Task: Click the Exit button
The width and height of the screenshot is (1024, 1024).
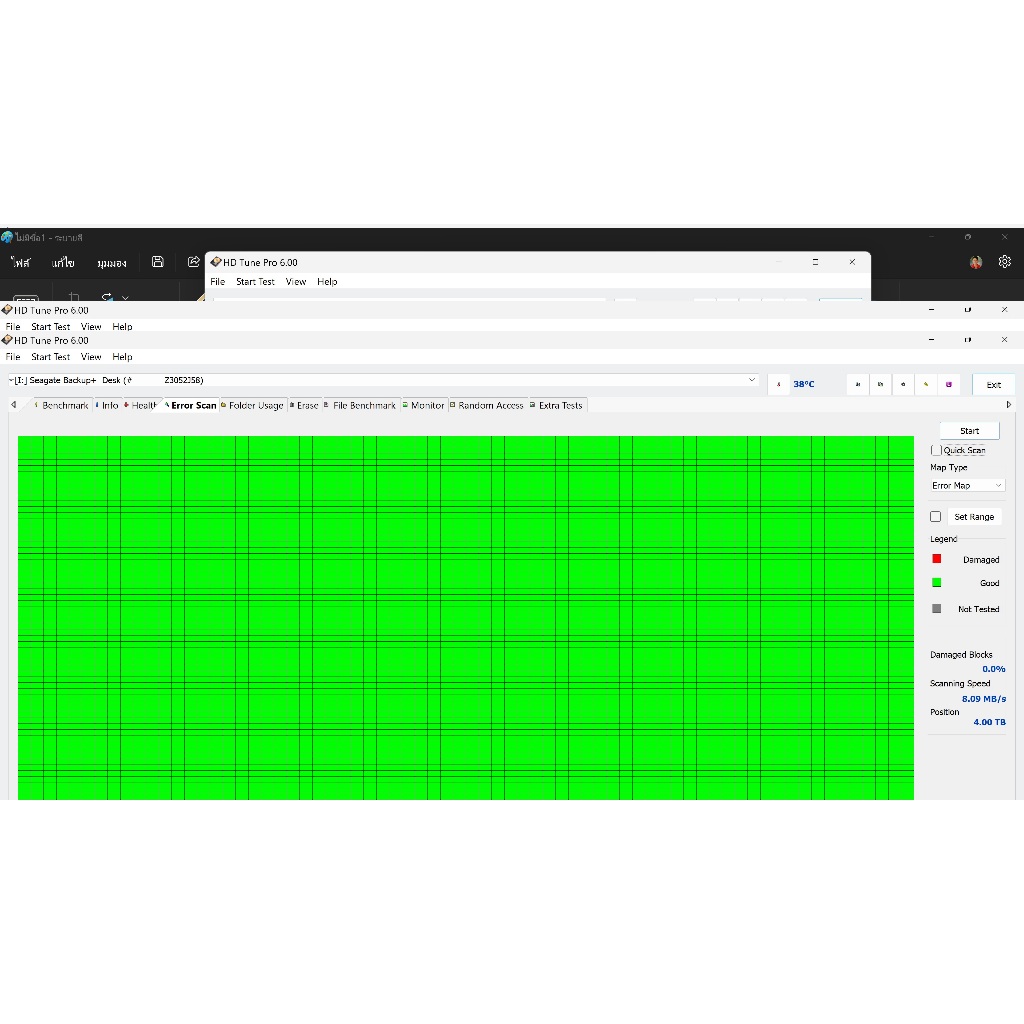Action: [x=993, y=384]
